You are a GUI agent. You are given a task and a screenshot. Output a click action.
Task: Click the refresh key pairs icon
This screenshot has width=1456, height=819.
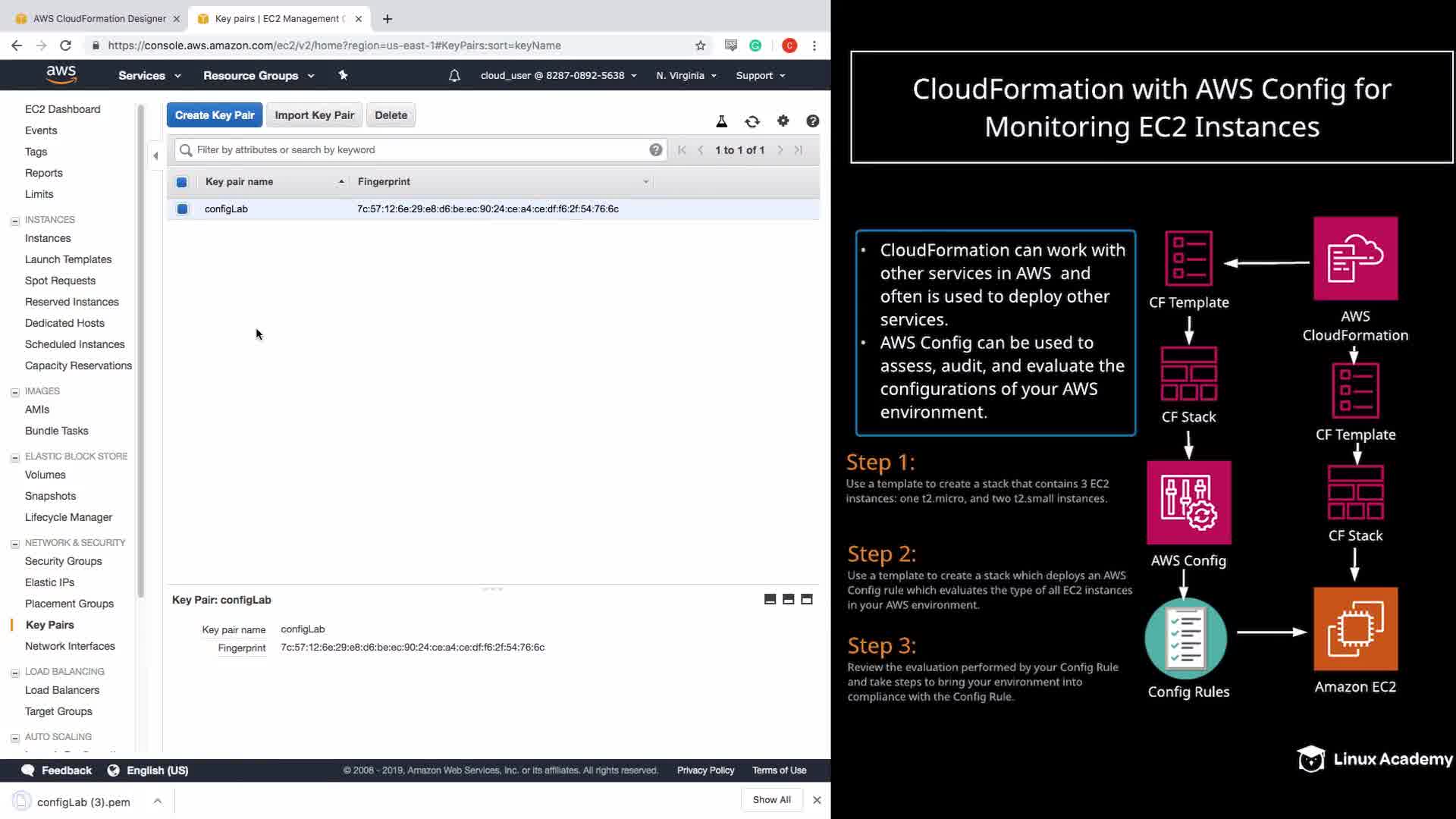pos(752,121)
